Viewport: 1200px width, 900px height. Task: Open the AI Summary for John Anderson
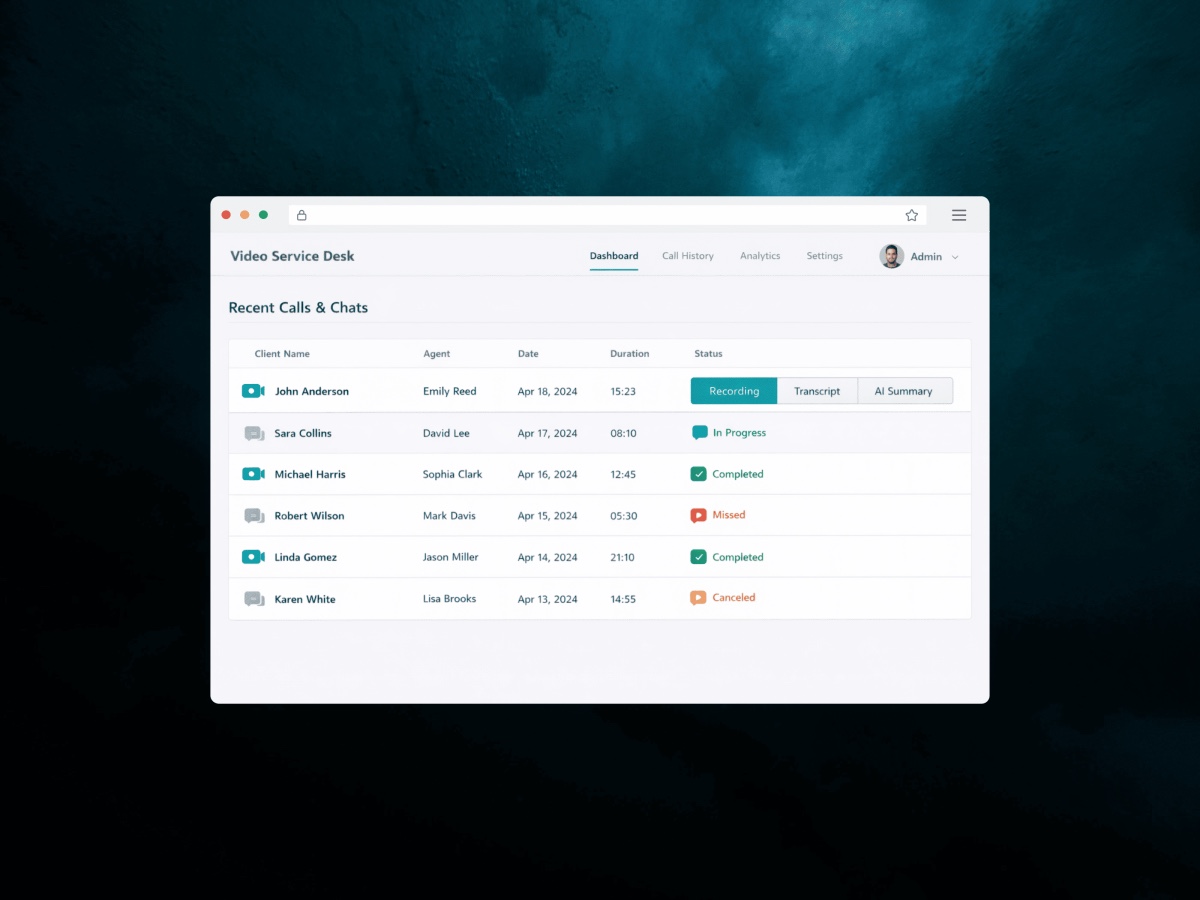(905, 391)
